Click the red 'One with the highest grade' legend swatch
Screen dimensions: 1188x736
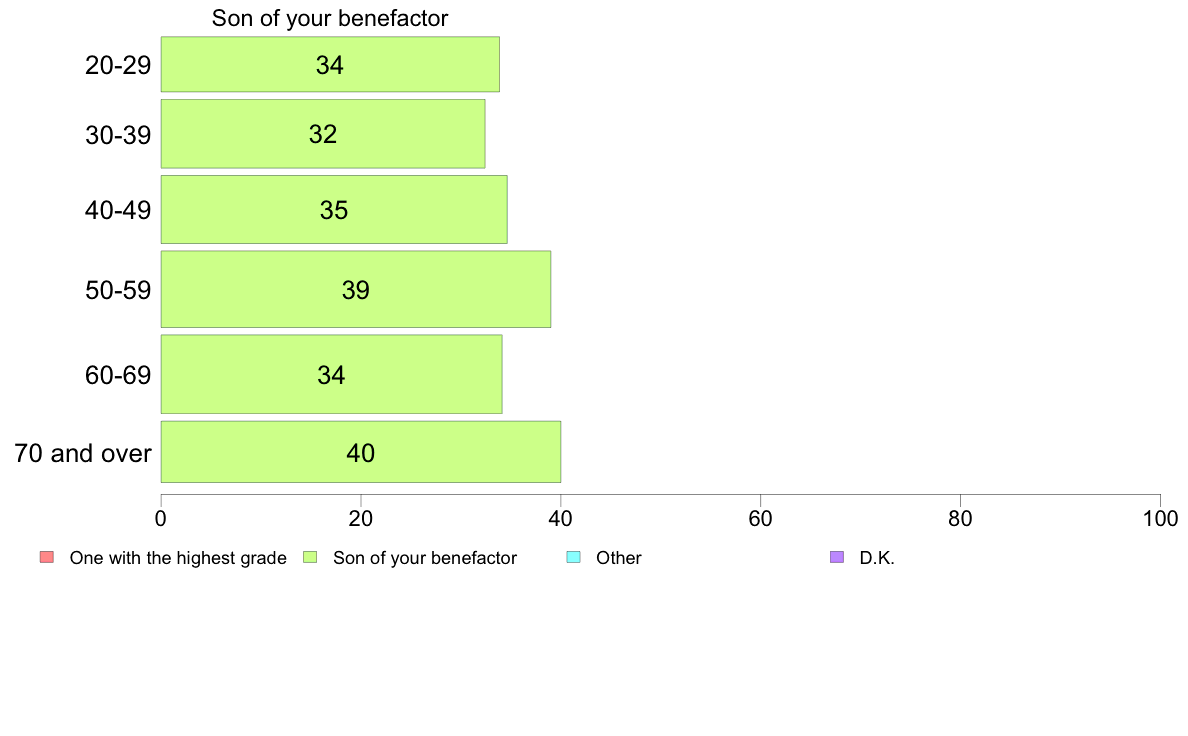(x=46, y=557)
